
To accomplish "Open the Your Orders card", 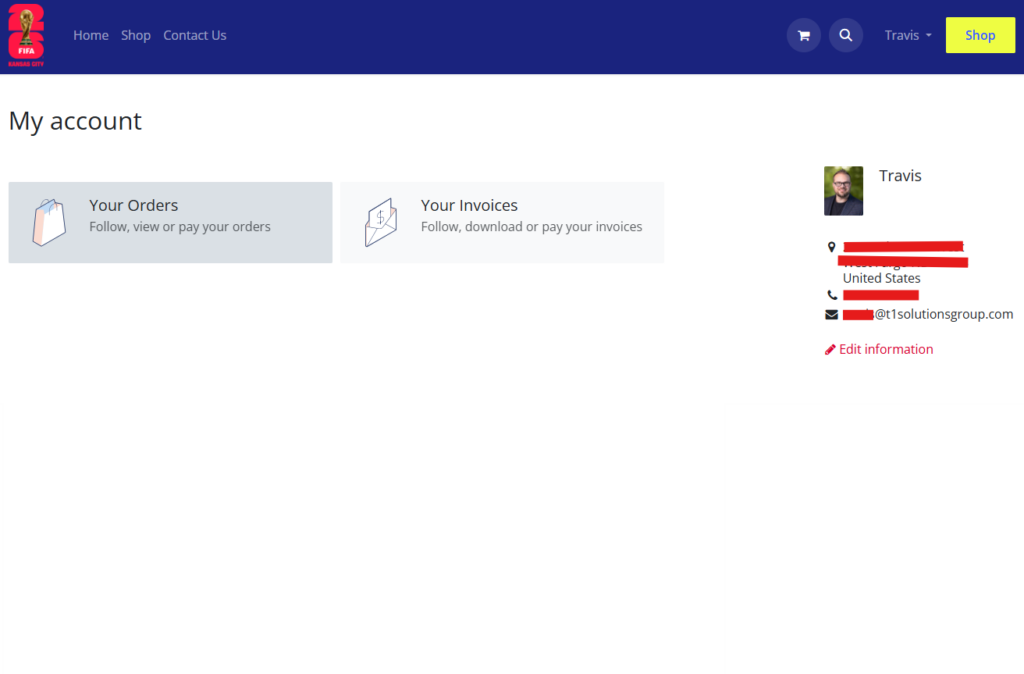I will [x=170, y=220].
